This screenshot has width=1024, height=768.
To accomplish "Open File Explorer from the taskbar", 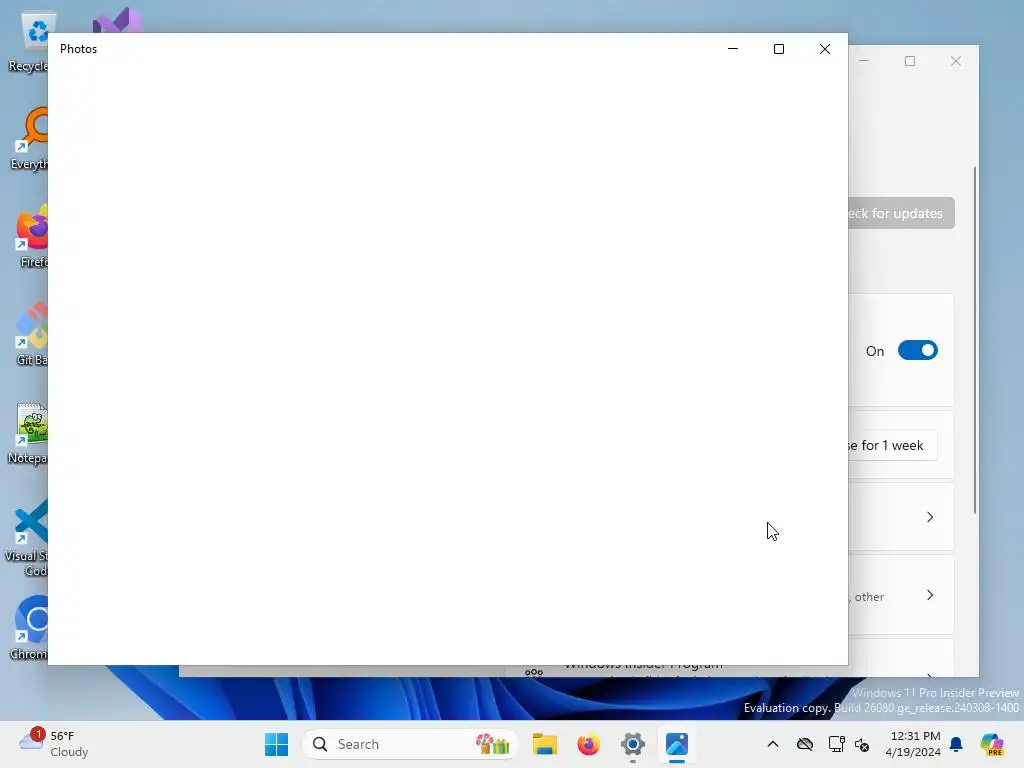I will coord(545,744).
